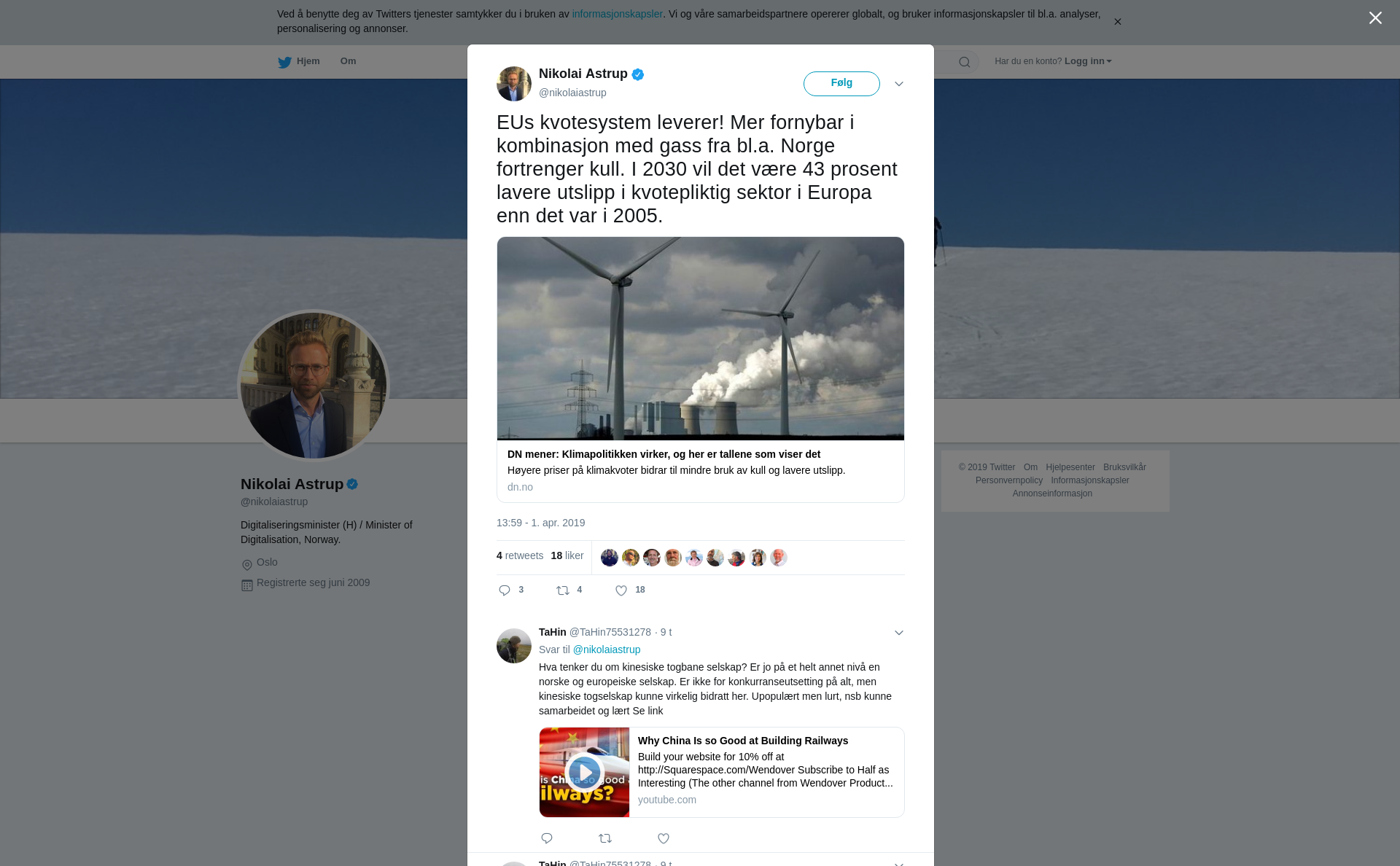Open the Logg inn dropdown
This screenshot has height=866, width=1400.
pos(1088,61)
